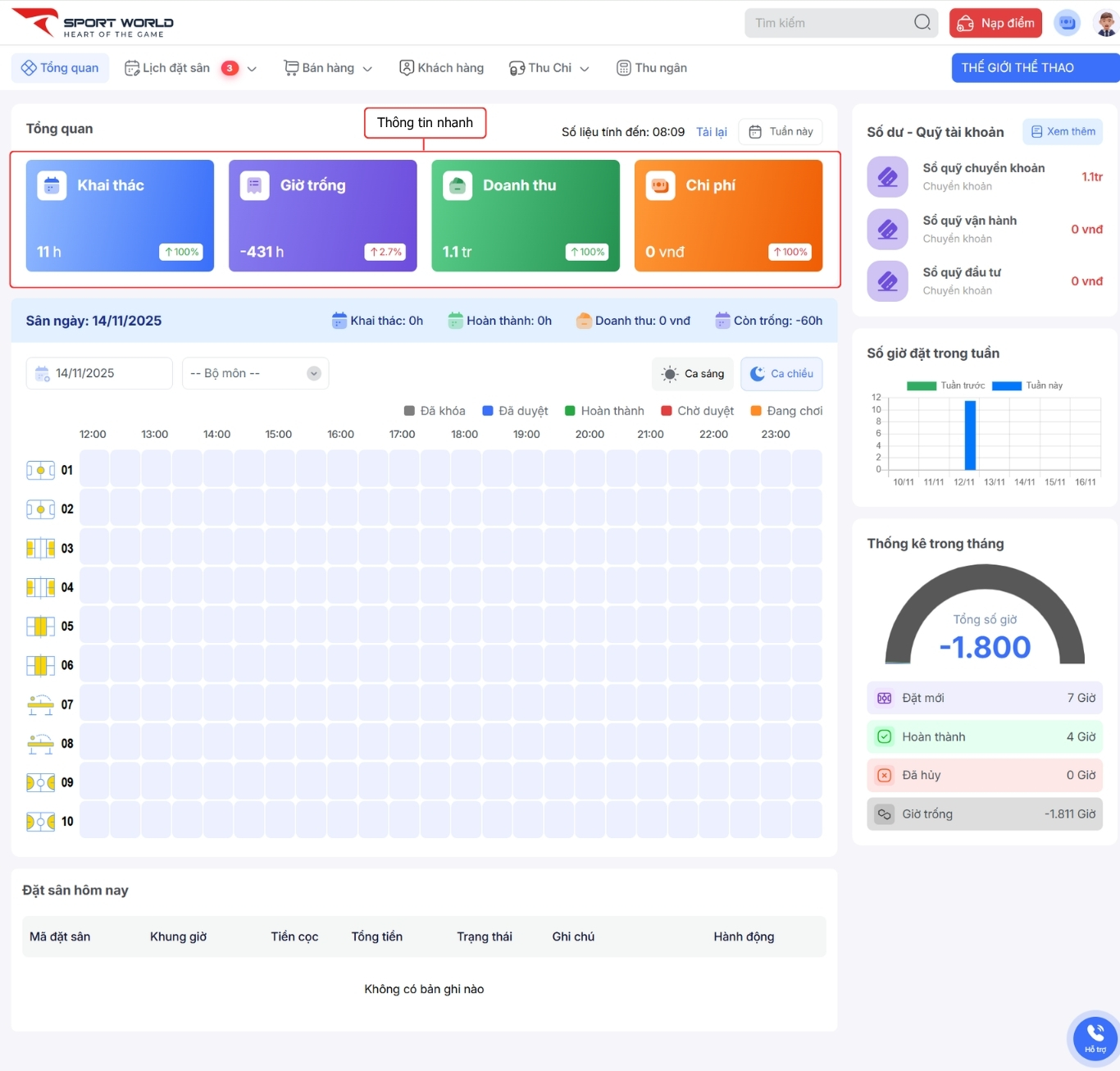The height and width of the screenshot is (1071, 1120).
Task: Open the Bộ môn dropdown
Action: click(x=255, y=374)
